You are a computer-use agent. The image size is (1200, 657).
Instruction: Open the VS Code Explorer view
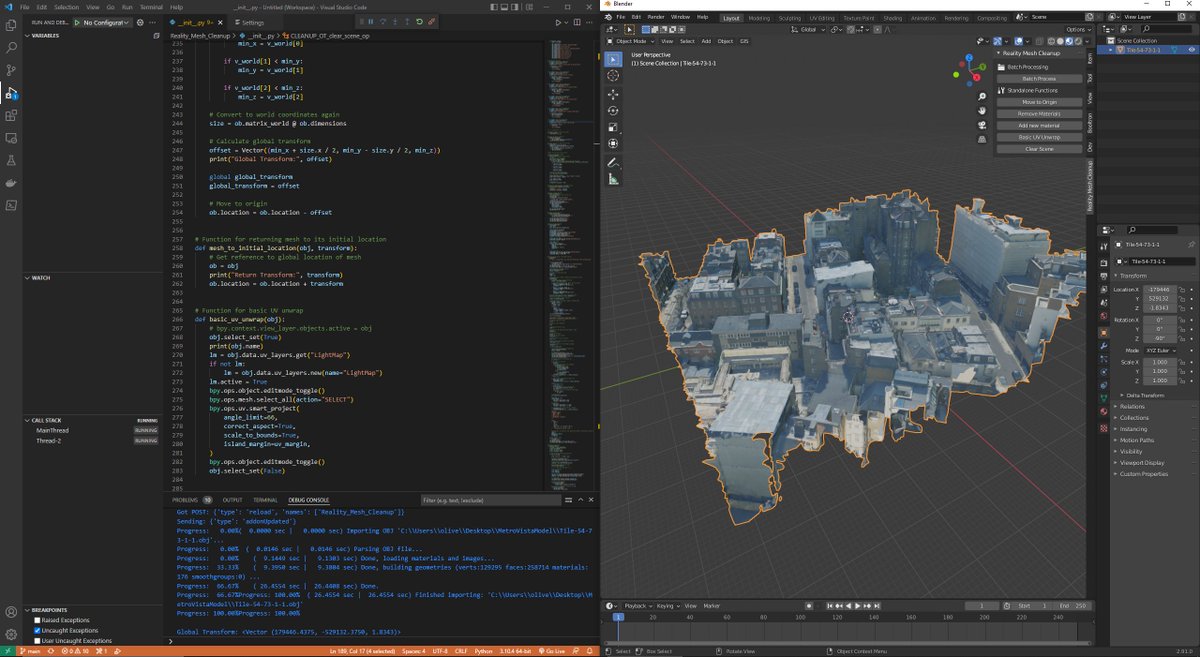click(x=11, y=25)
